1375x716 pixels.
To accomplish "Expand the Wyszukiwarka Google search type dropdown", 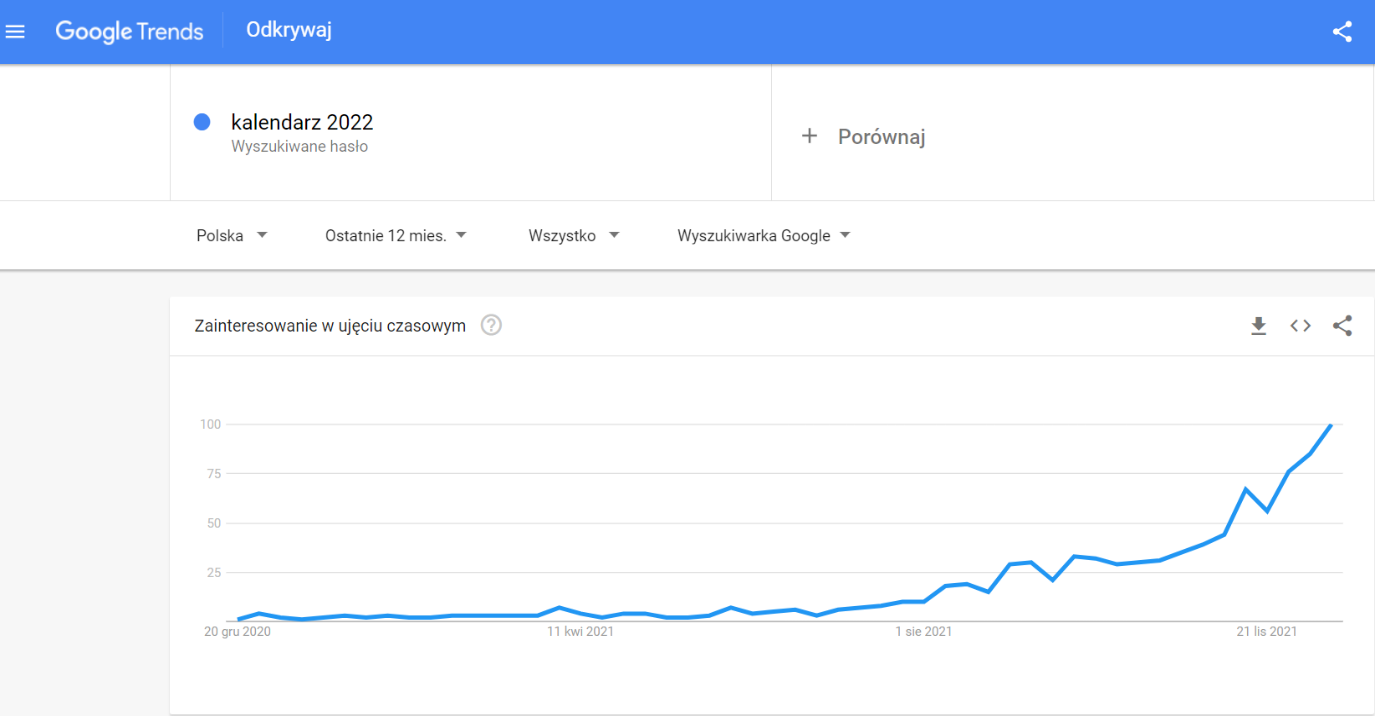I will coord(764,236).
